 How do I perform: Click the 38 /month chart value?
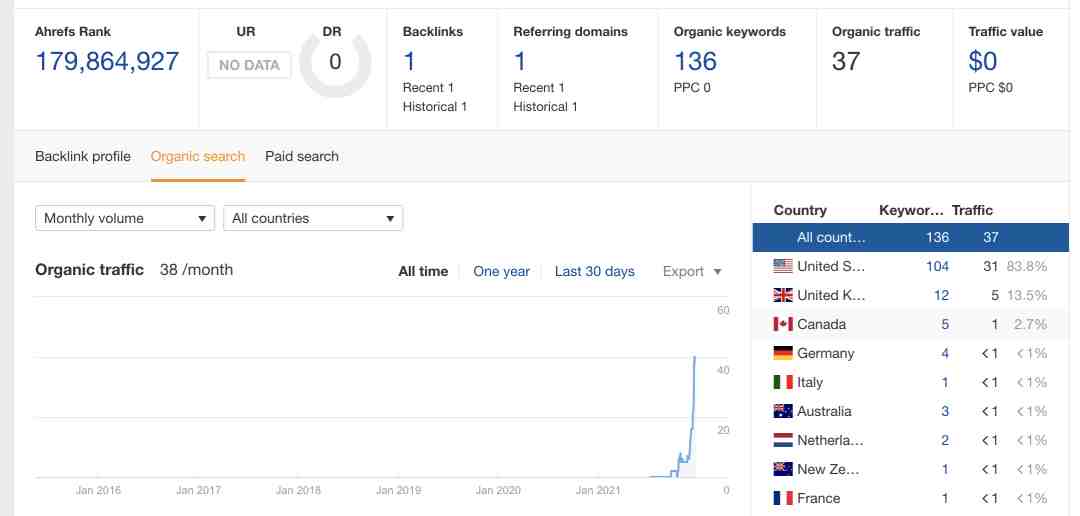tap(196, 269)
